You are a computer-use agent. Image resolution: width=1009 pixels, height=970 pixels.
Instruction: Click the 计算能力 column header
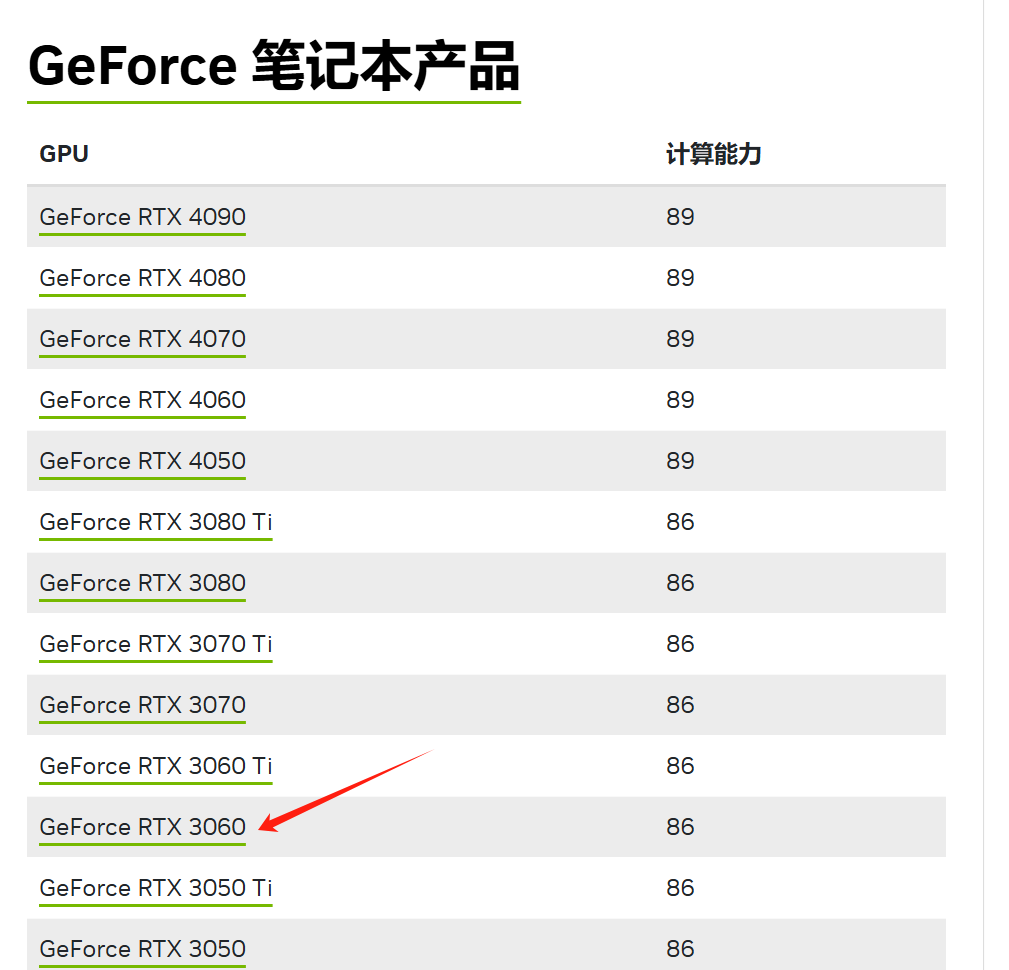click(713, 154)
